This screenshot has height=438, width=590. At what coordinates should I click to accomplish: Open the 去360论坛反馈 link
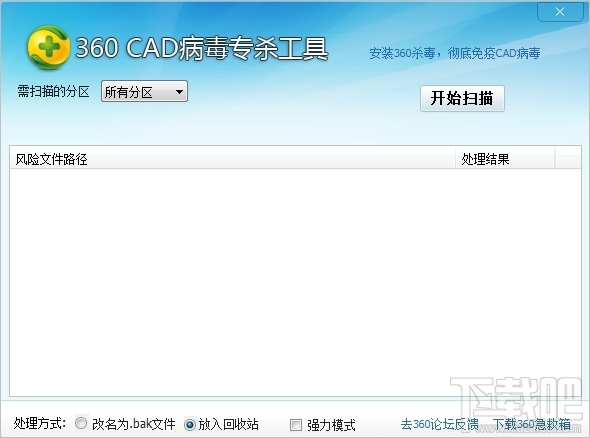coord(439,424)
